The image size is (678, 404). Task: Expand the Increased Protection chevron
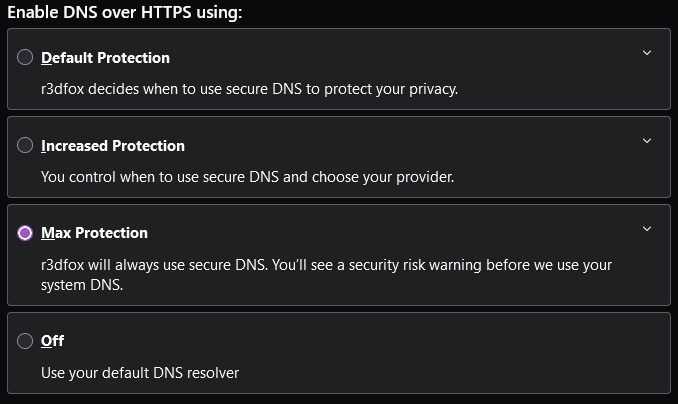(647, 141)
